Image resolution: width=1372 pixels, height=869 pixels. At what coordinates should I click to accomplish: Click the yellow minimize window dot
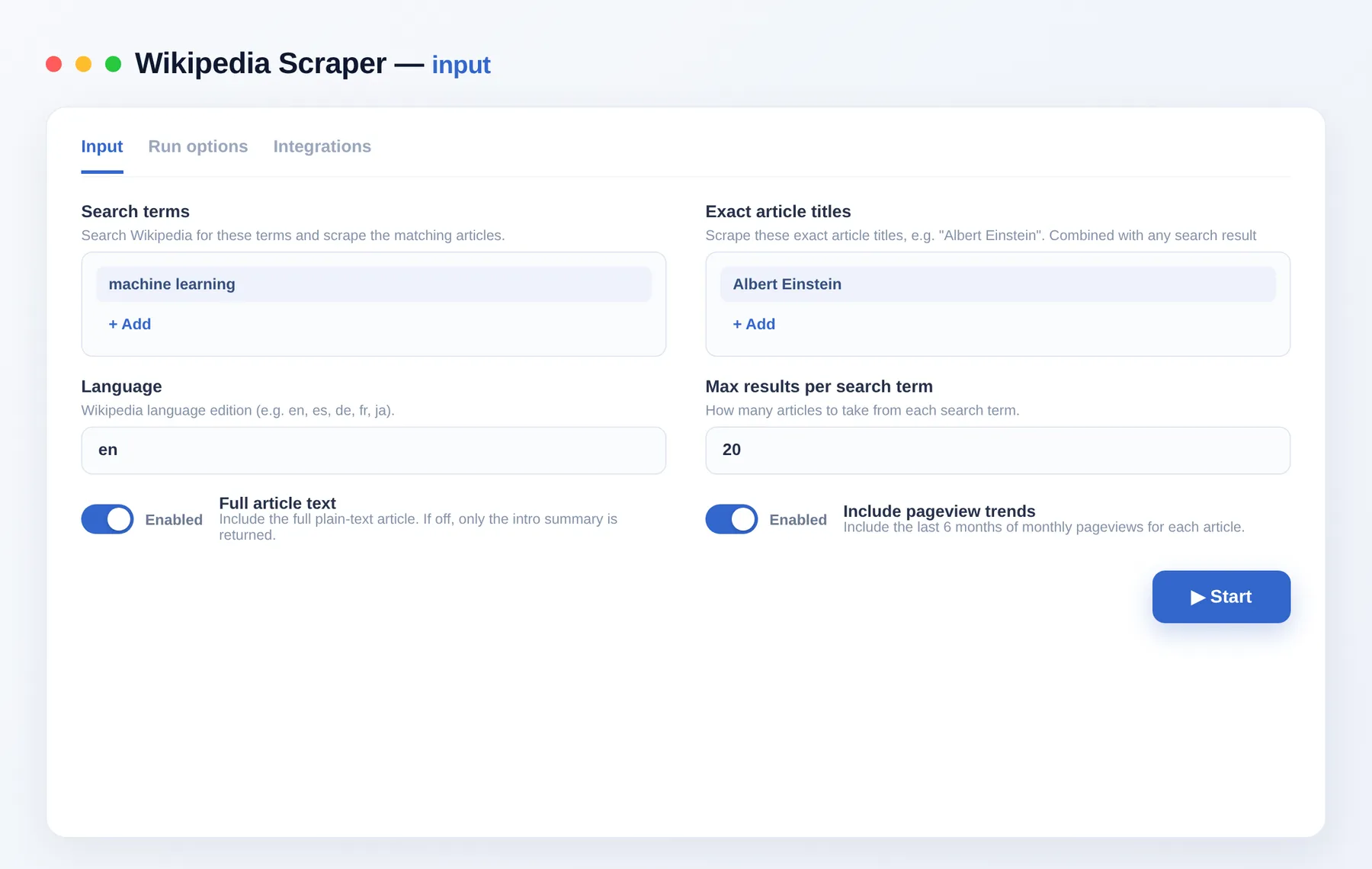click(x=84, y=64)
